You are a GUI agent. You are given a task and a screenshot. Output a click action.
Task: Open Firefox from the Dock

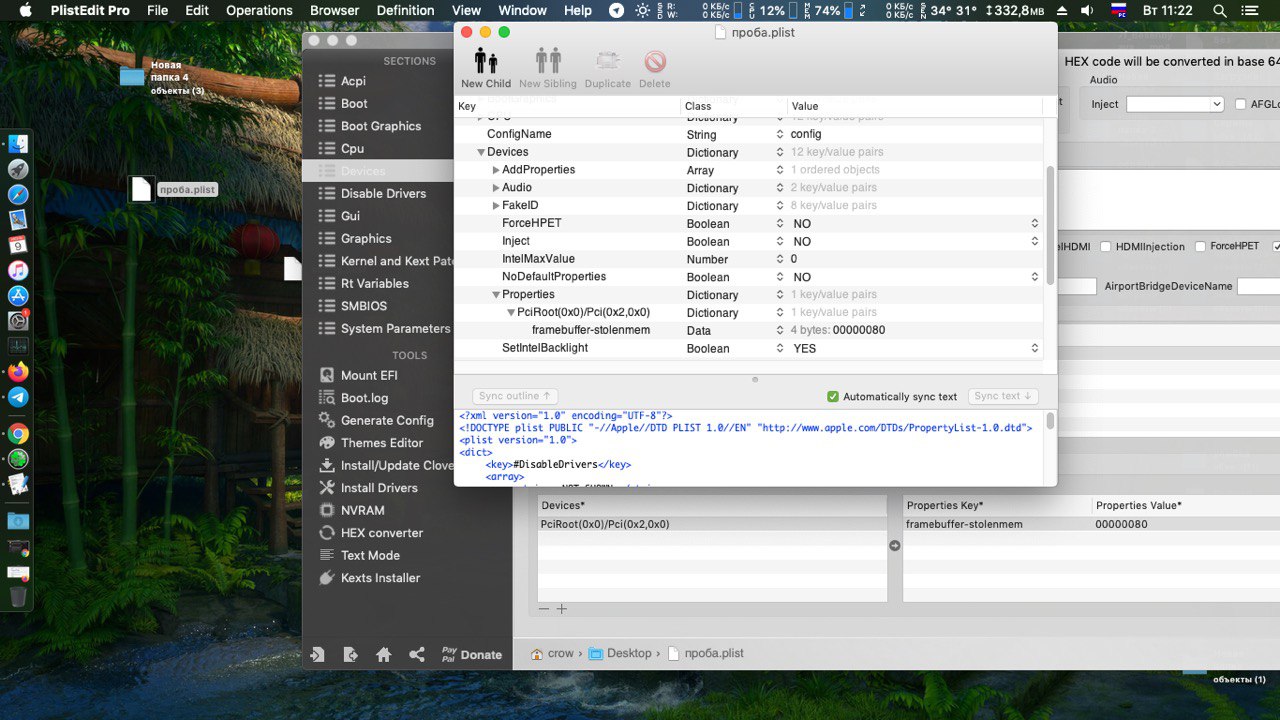click(18, 372)
